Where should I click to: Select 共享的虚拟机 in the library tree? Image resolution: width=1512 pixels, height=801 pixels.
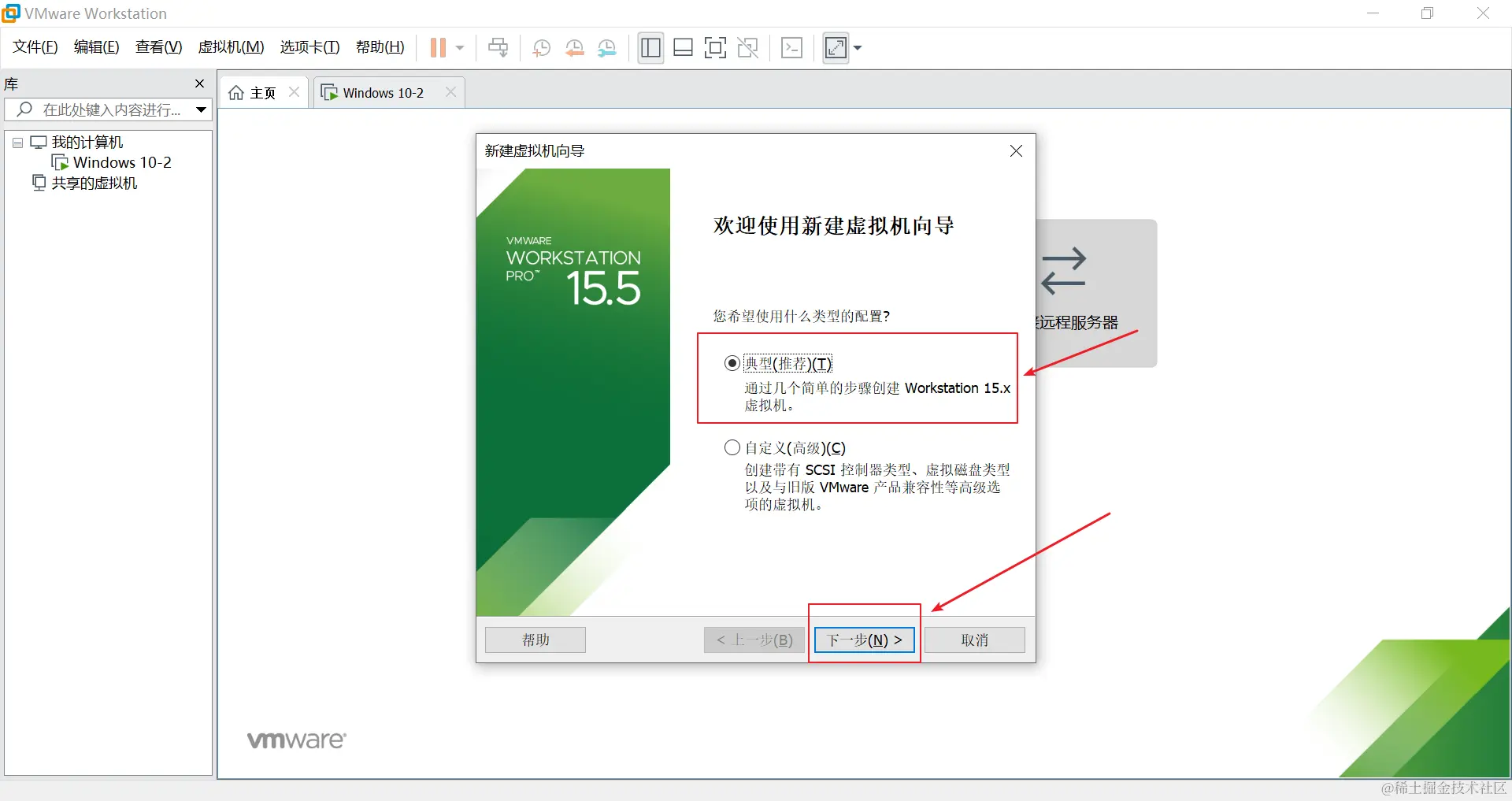pyautogui.click(x=94, y=183)
